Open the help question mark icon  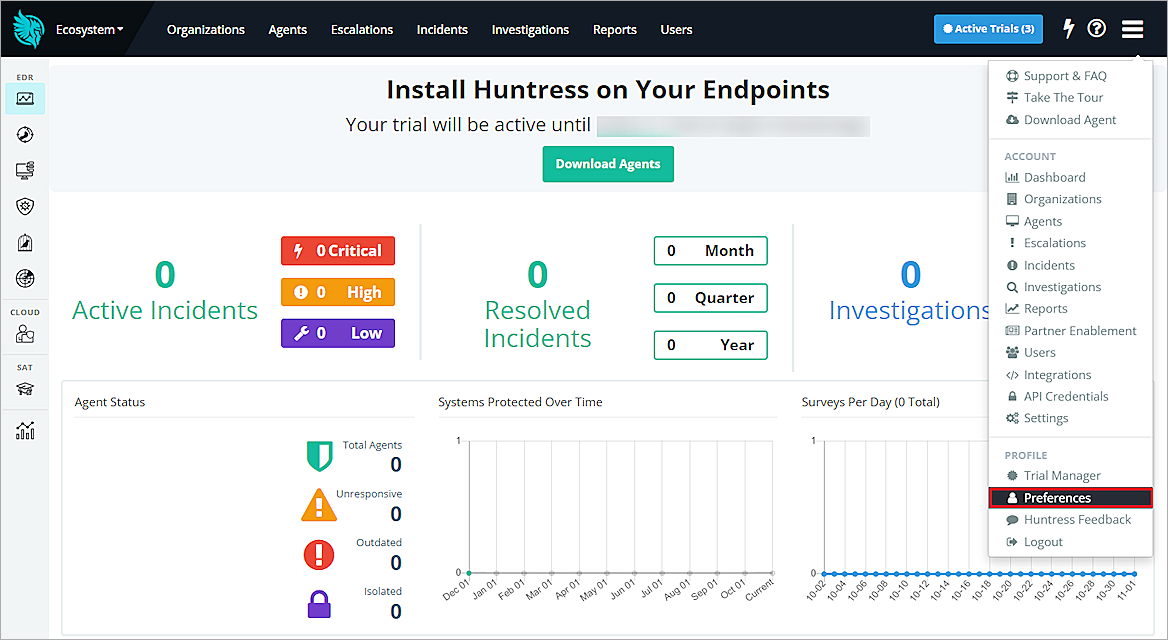pyautogui.click(x=1097, y=29)
